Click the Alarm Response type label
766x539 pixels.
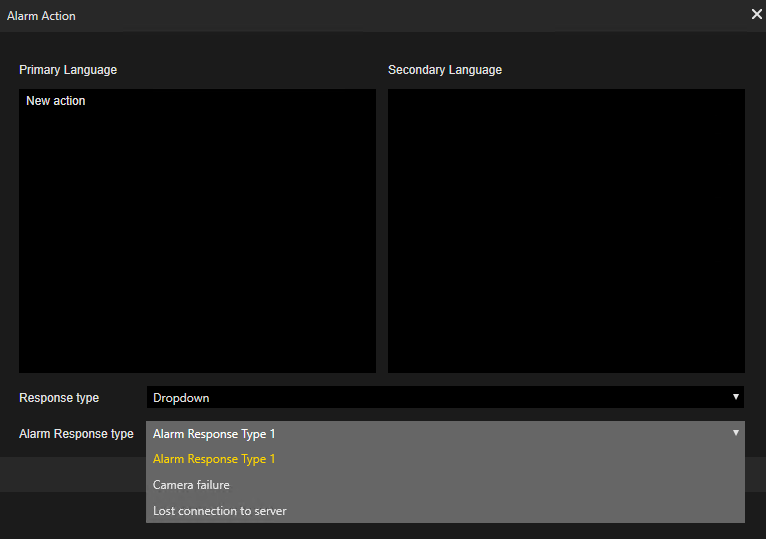[76, 434]
